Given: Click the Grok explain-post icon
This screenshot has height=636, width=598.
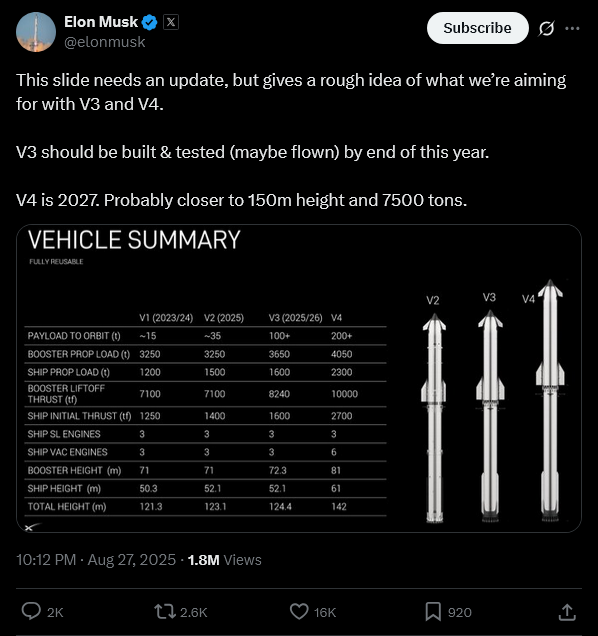Looking at the screenshot, I should 546,28.
